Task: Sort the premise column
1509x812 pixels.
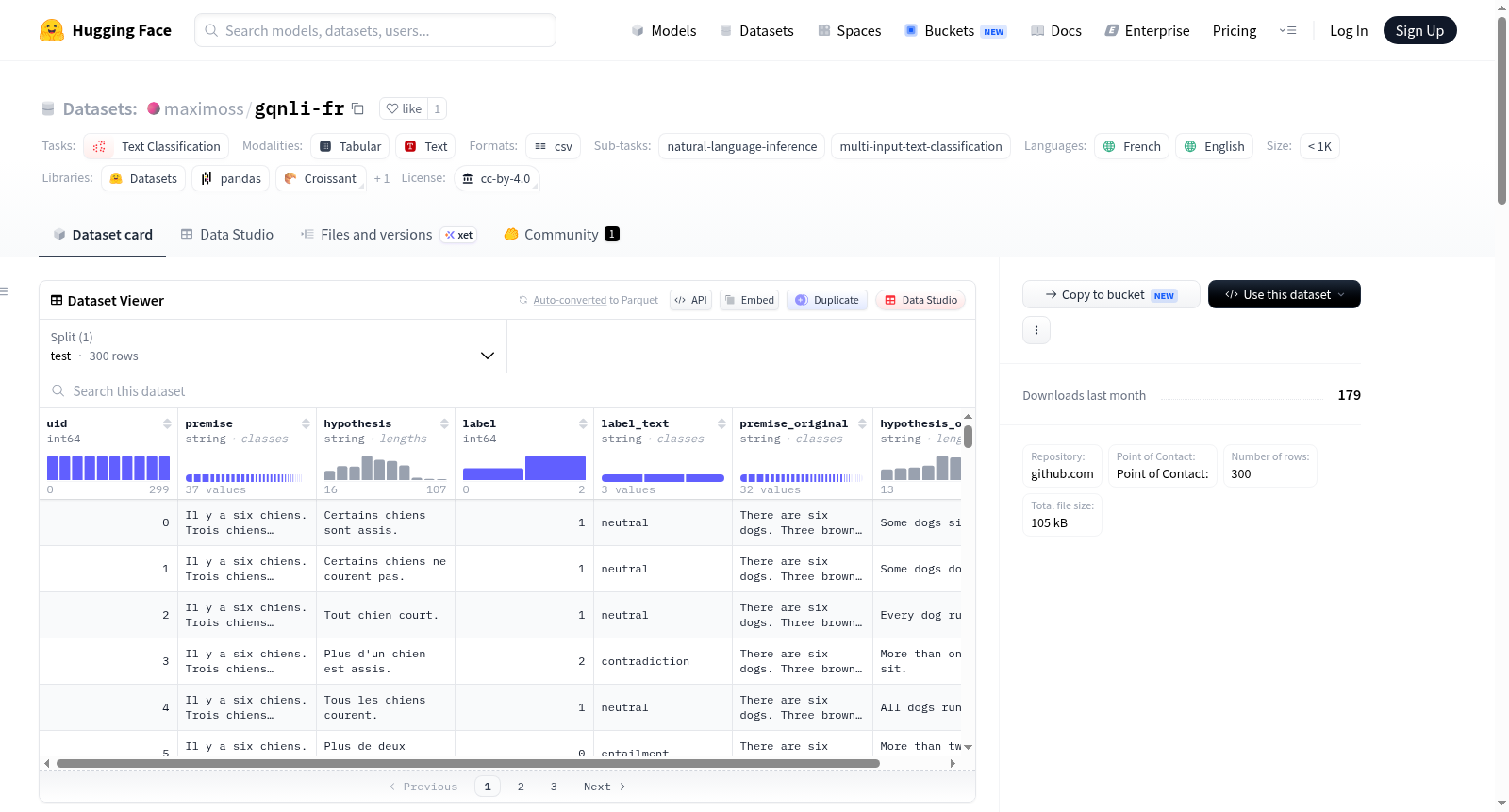Action: point(306,423)
